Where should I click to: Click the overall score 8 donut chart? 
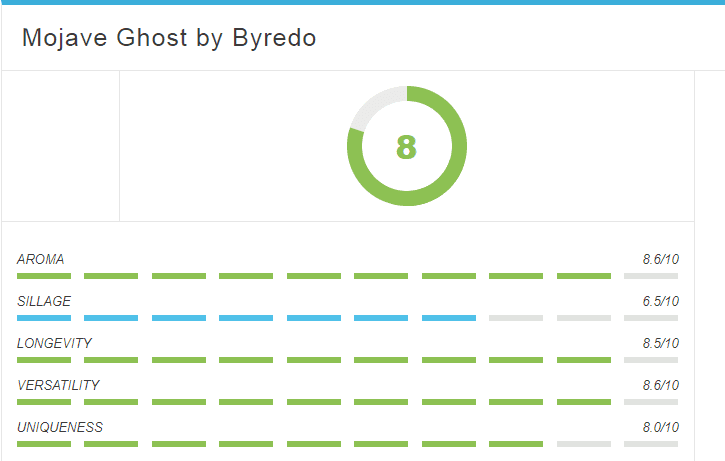(x=407, y=146)
